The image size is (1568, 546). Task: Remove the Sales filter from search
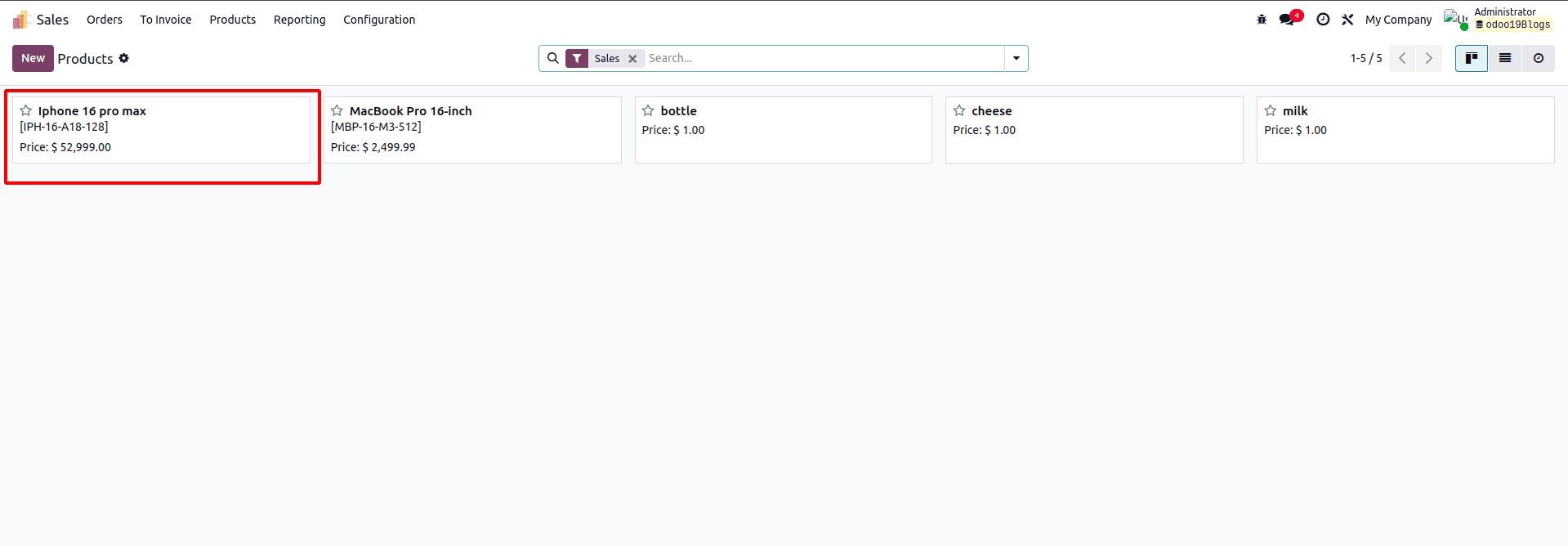[632, 59]
